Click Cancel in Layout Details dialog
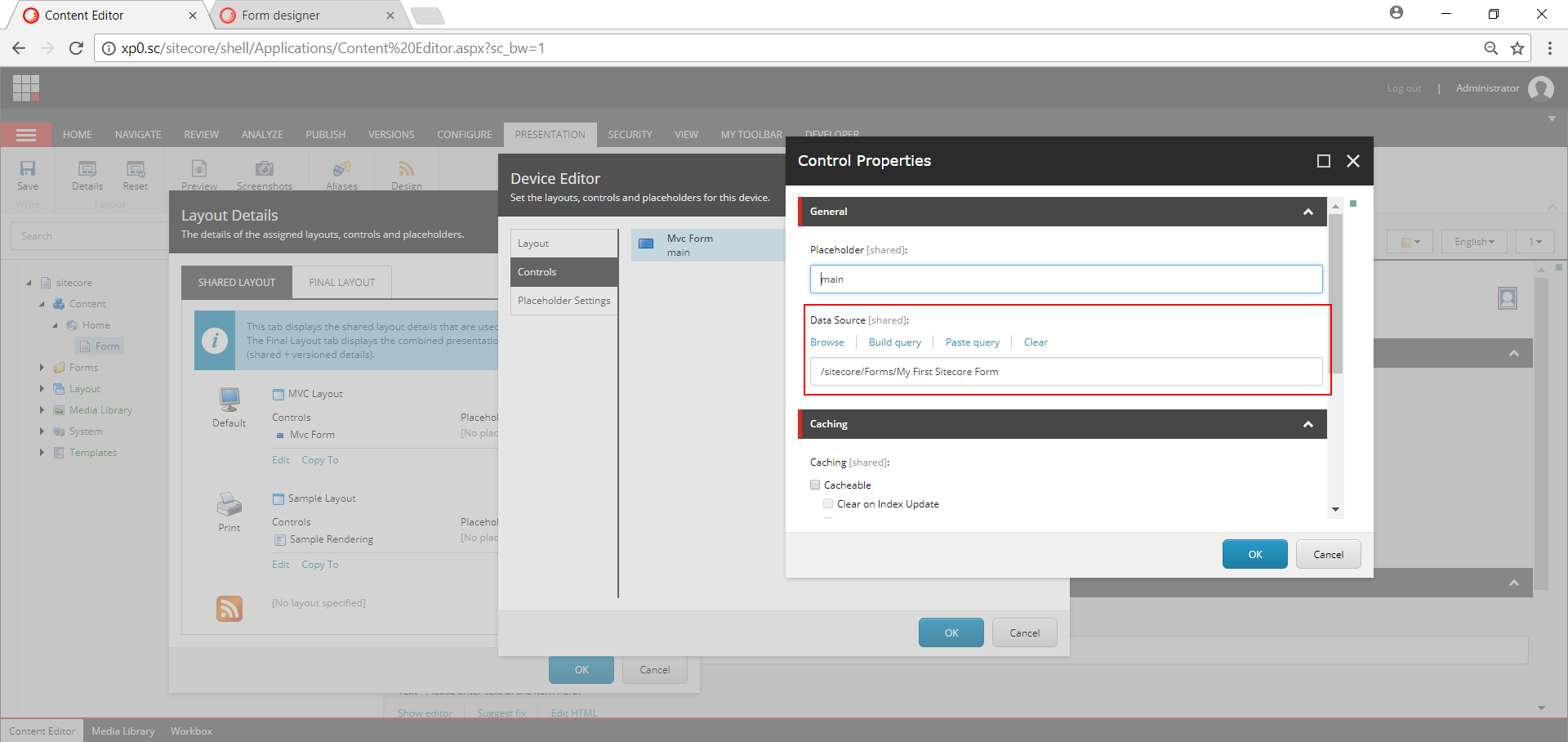 [655, 670]
